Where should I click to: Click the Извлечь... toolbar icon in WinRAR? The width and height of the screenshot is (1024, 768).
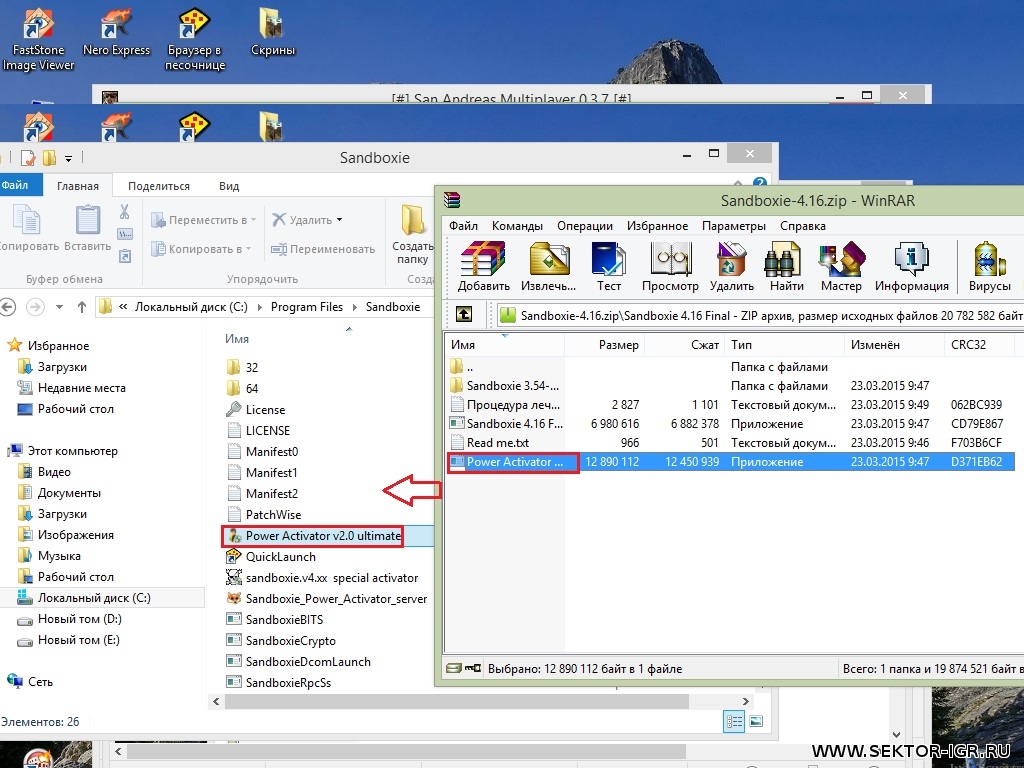pos(549,266)
